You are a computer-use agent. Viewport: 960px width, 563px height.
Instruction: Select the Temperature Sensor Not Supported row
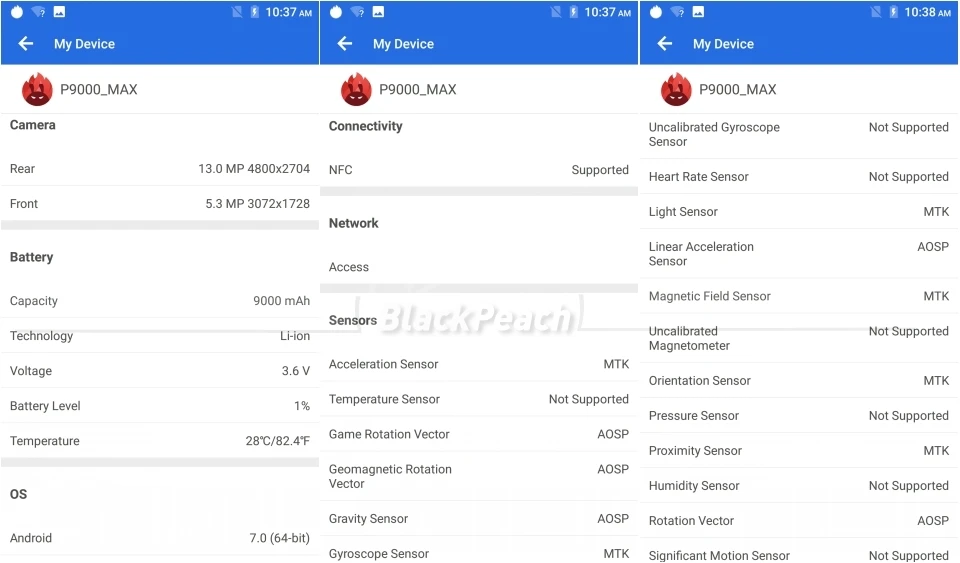click(x=479, y=399)
